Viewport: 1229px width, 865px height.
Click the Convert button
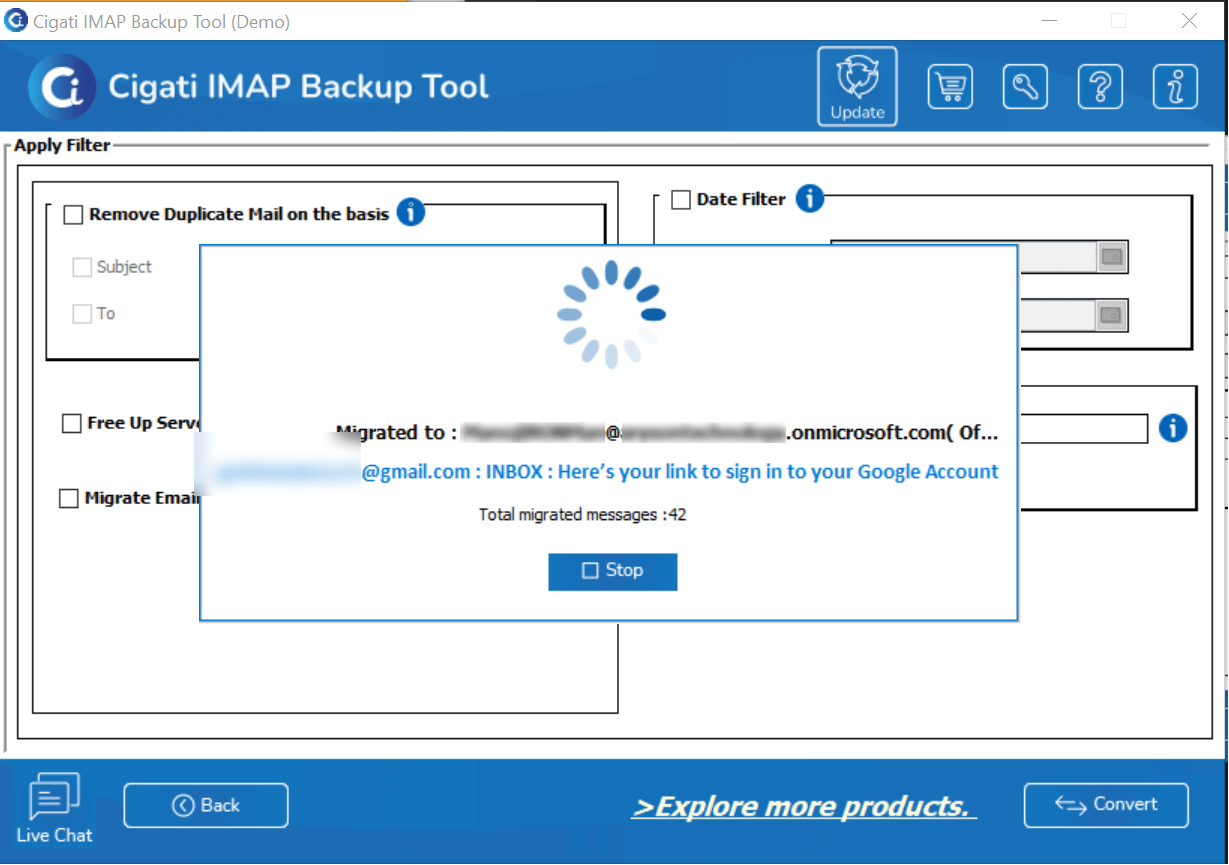point(1106,805)
